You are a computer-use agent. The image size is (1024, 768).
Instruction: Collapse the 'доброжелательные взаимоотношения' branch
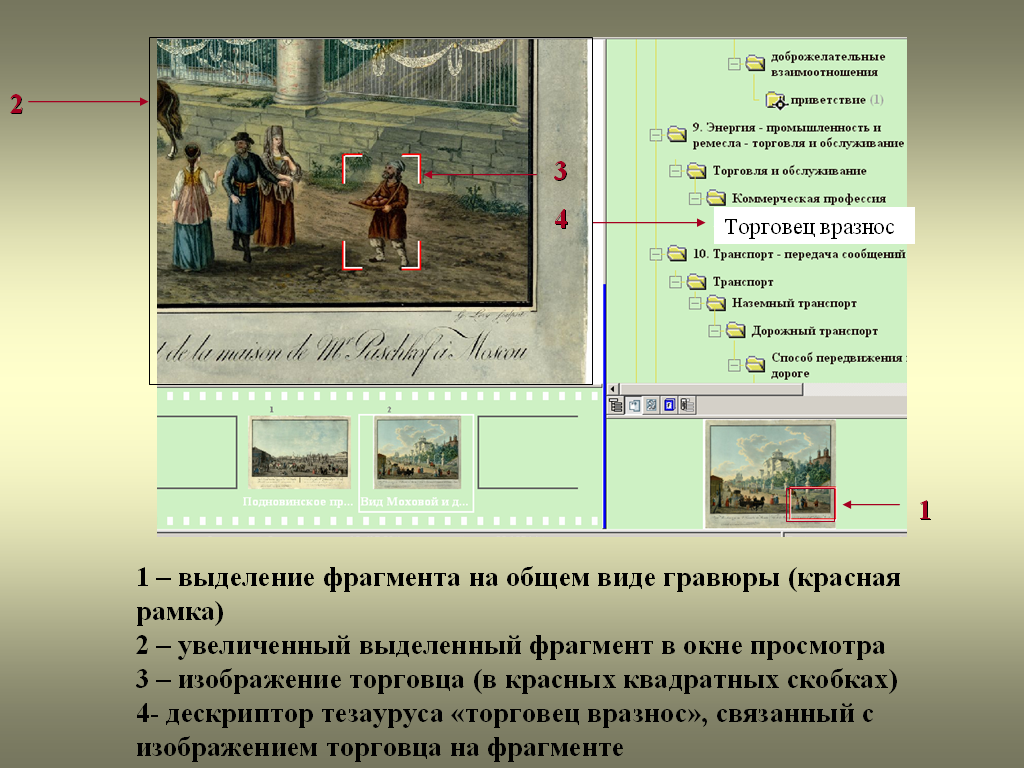[734, 64]
